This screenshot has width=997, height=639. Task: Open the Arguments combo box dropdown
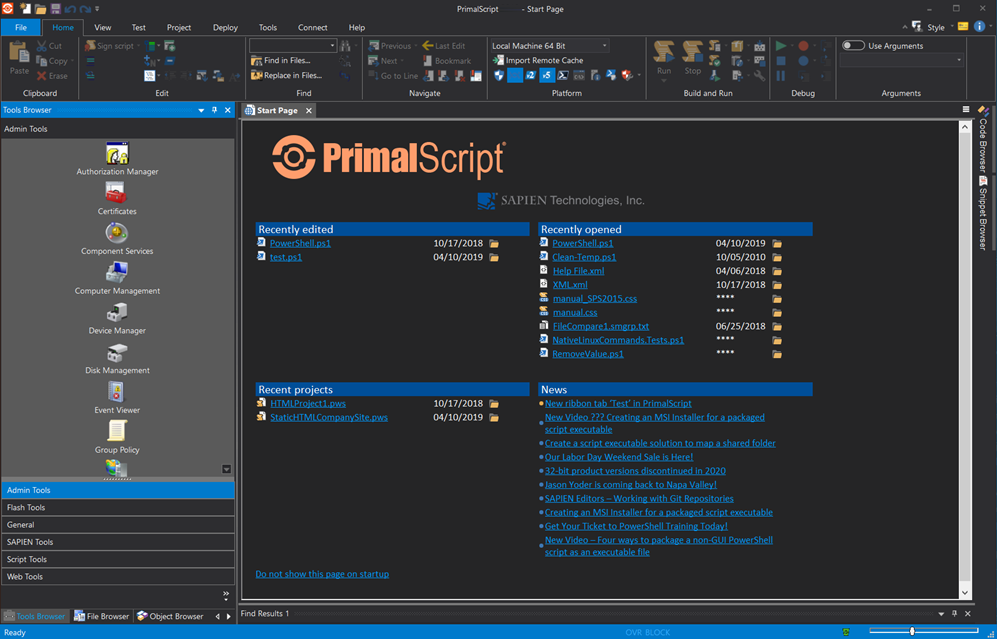(x=959, y=60)
